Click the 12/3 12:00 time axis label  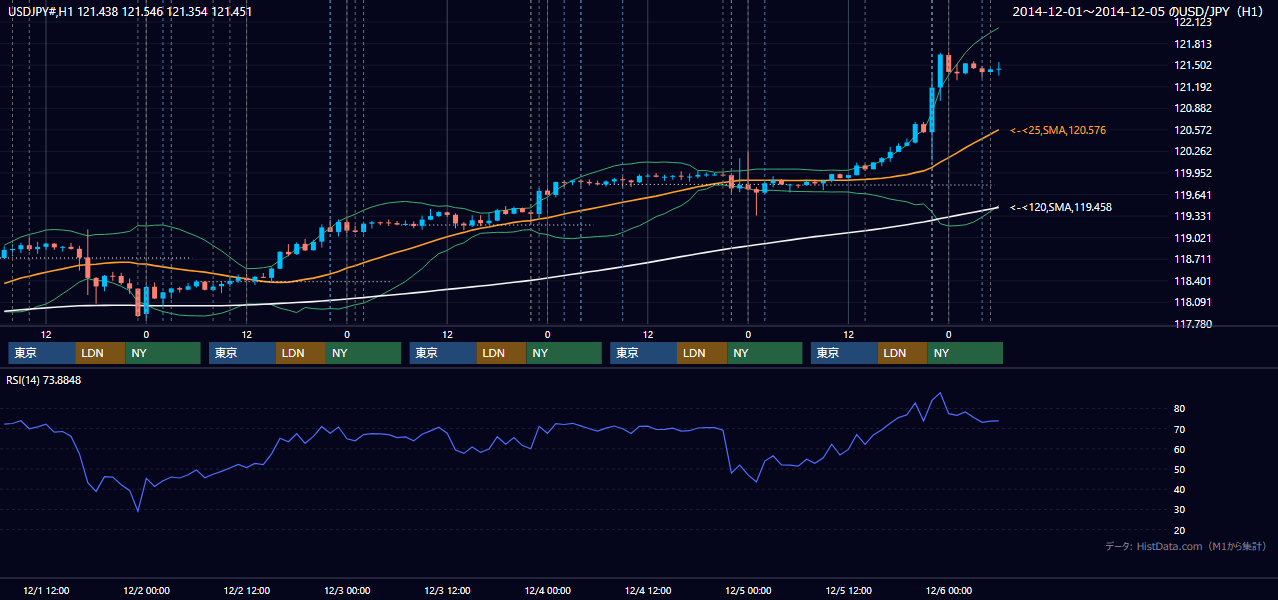[447, 591]
